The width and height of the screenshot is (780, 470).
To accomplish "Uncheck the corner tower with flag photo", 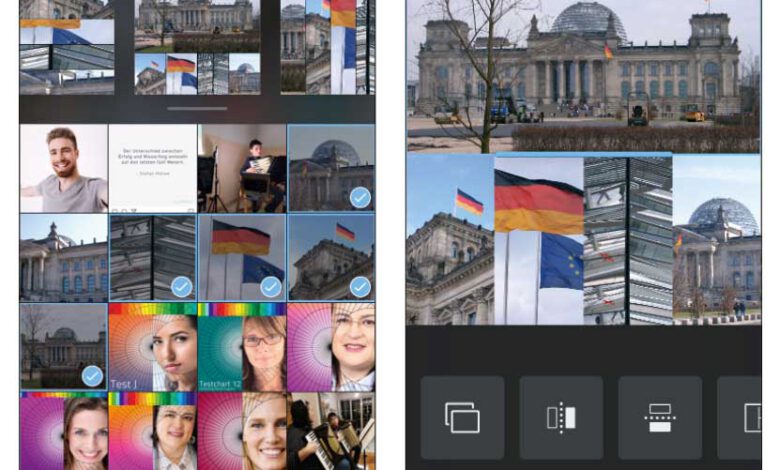I will tap(360, 287).
